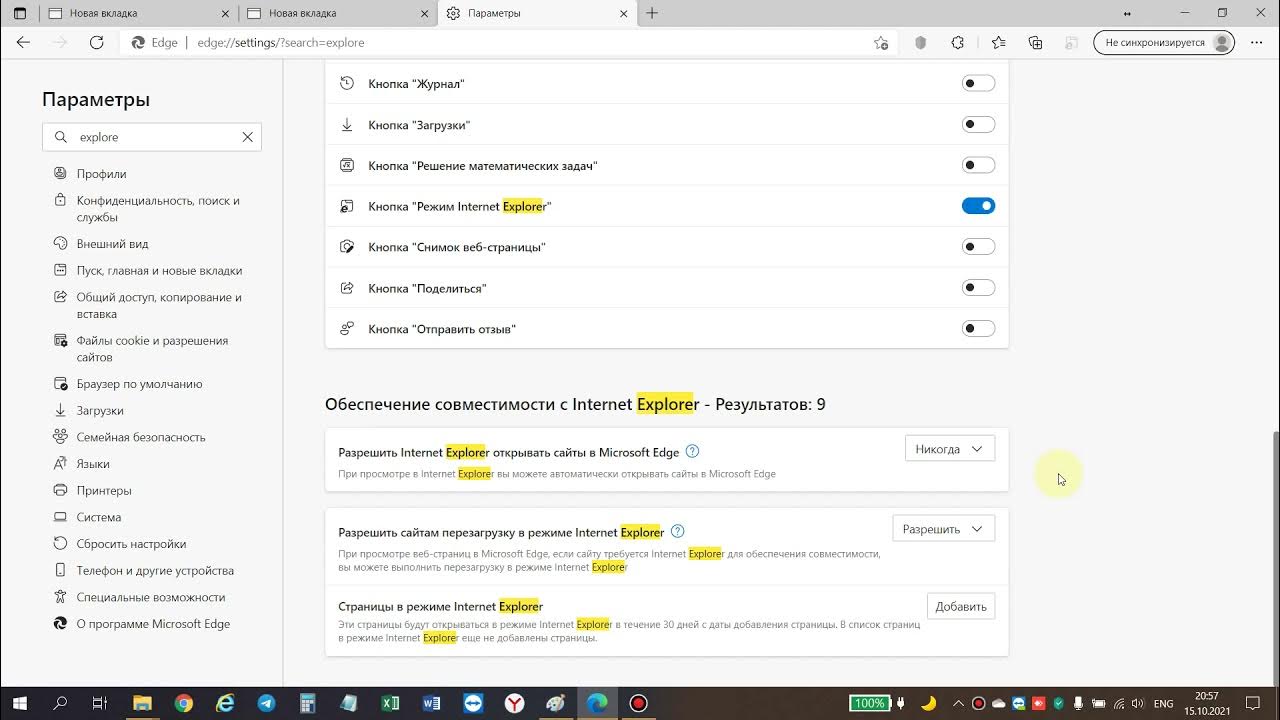Open Языки settings section
Image resolution: width=1280 pixels, height=720 pixels.
[93, 464]
